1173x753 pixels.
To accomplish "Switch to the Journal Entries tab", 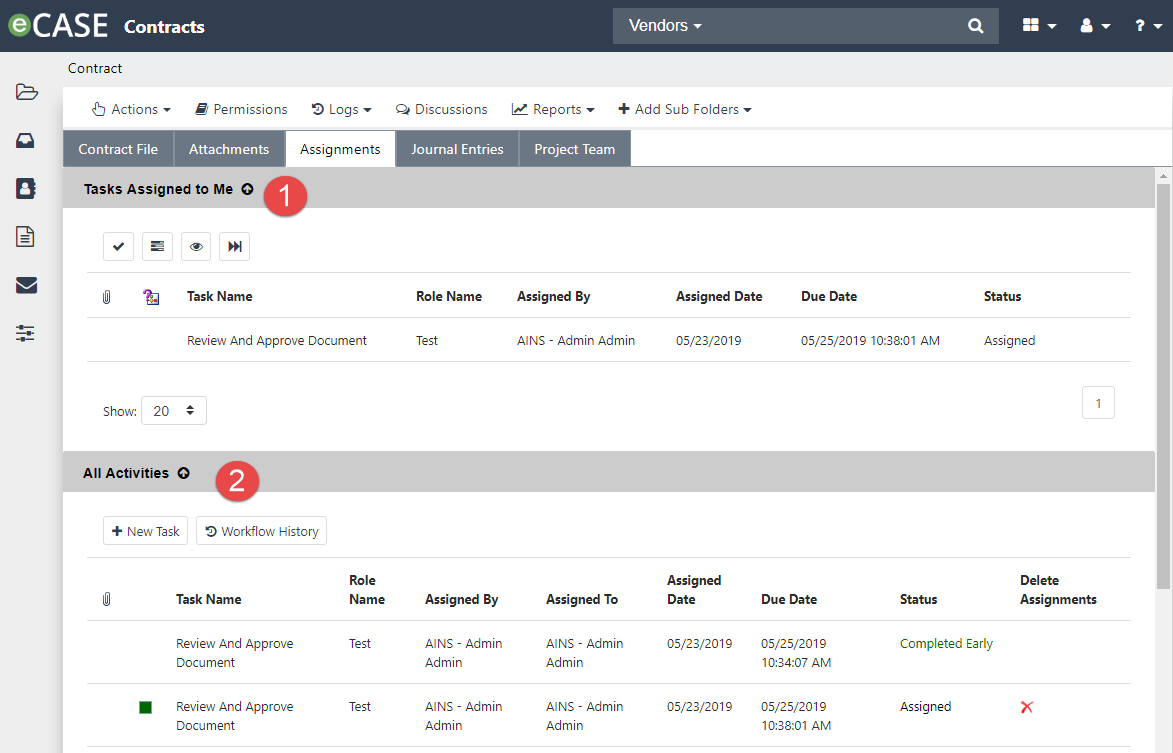I will pos(457,149).
